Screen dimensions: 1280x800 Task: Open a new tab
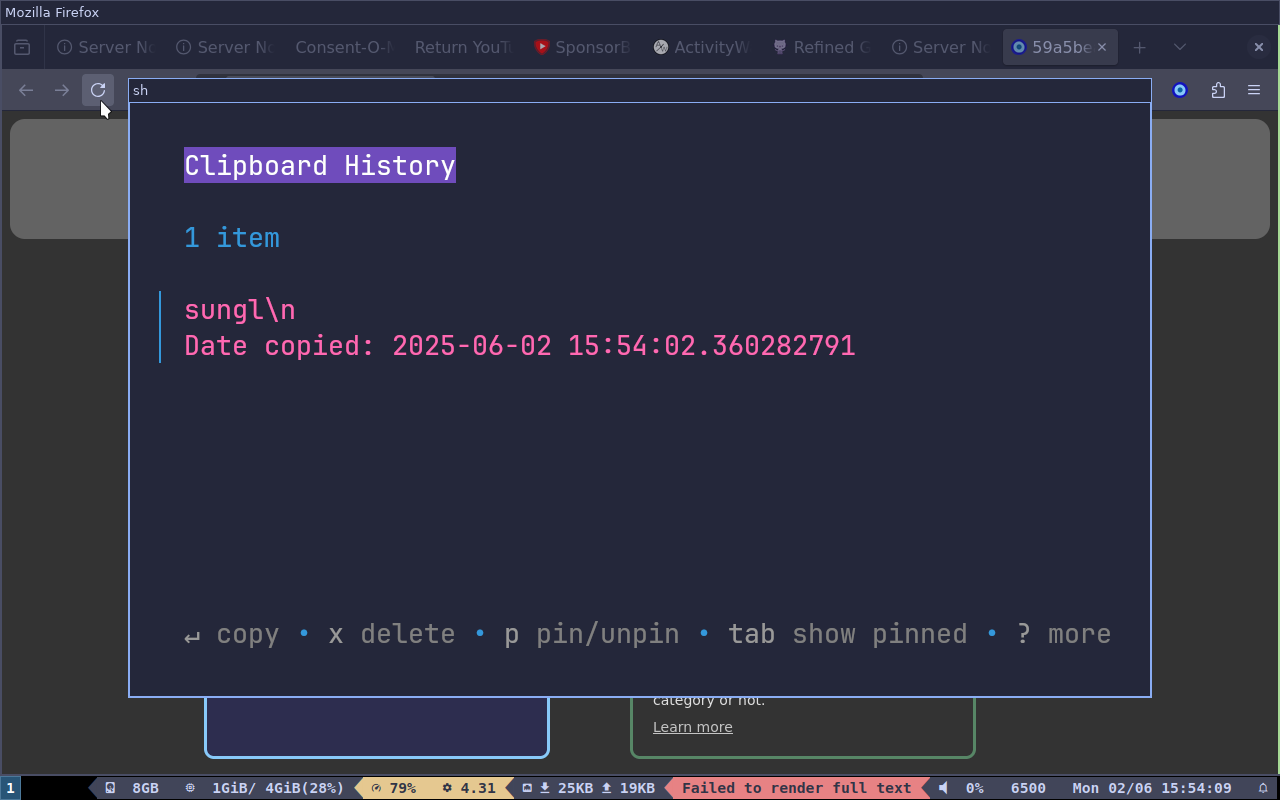coord(1139,47)
